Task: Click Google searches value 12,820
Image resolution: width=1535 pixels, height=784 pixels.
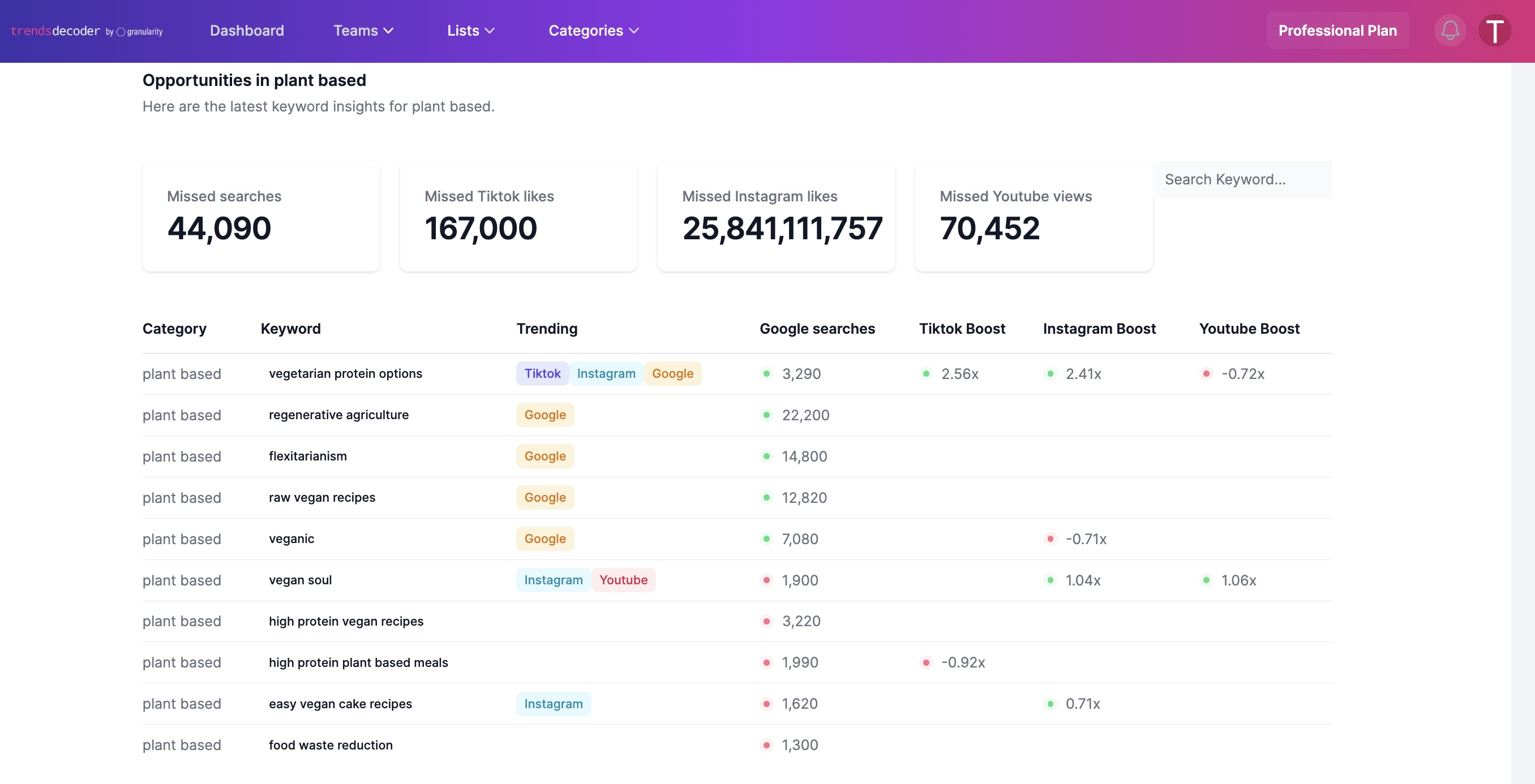Action: 804,497
